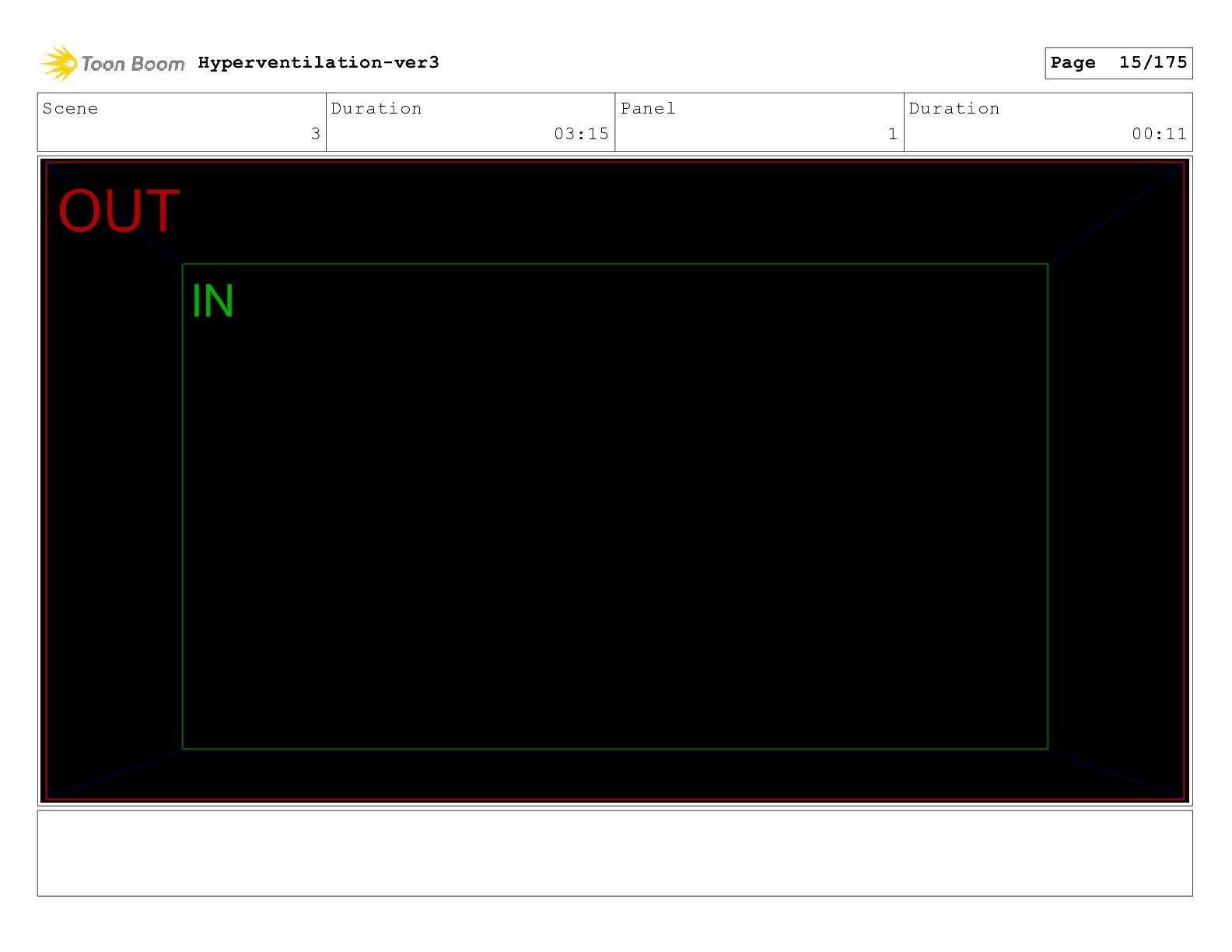Screen dimensions: 1232x952
Task: Select the panel number 1 value
Action: click(893, 134)
